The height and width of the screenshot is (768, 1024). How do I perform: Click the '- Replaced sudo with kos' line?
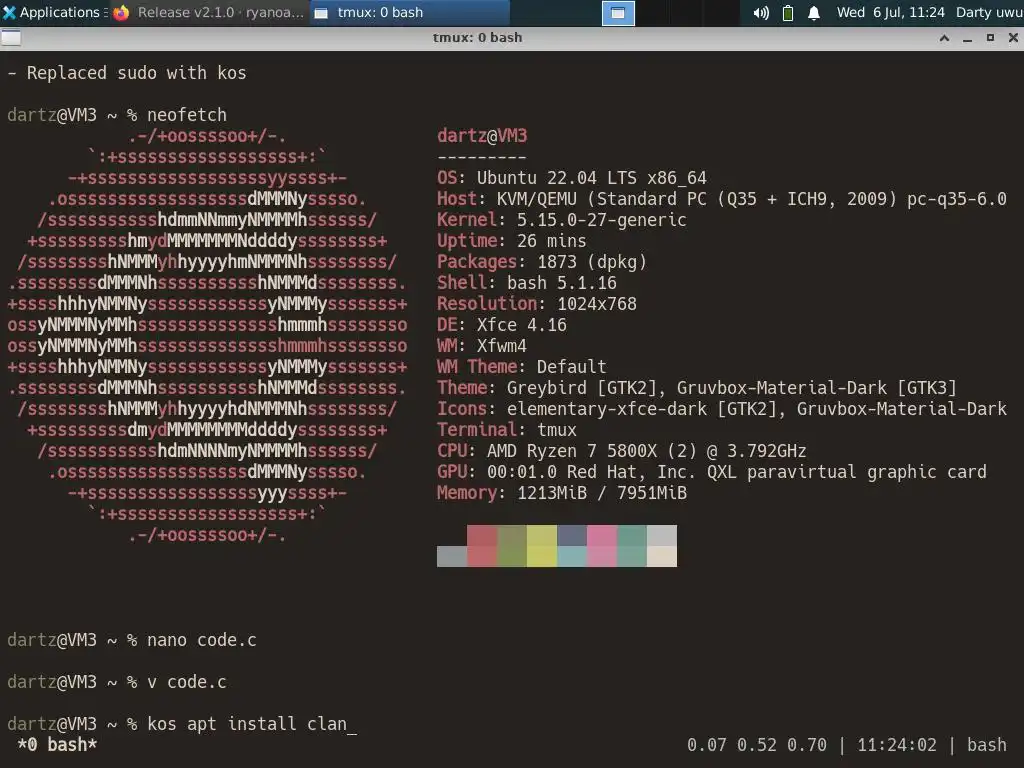point(127,72)
